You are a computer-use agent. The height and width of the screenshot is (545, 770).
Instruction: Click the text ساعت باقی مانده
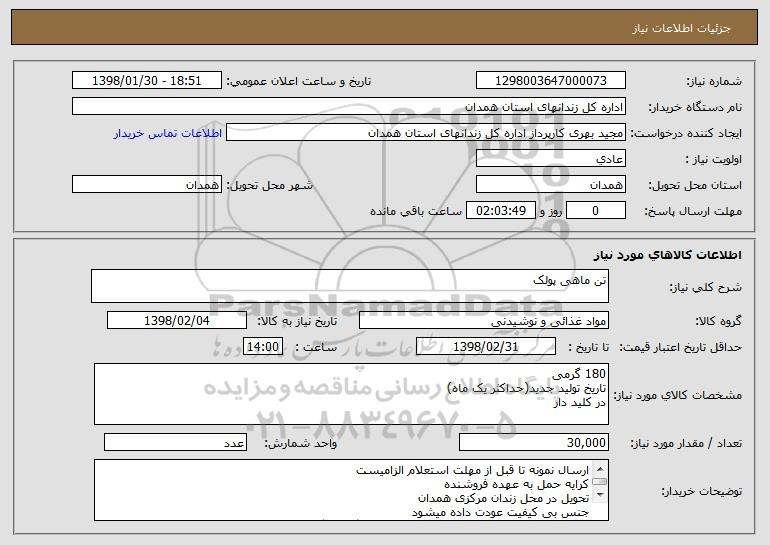tap(416, 211)
